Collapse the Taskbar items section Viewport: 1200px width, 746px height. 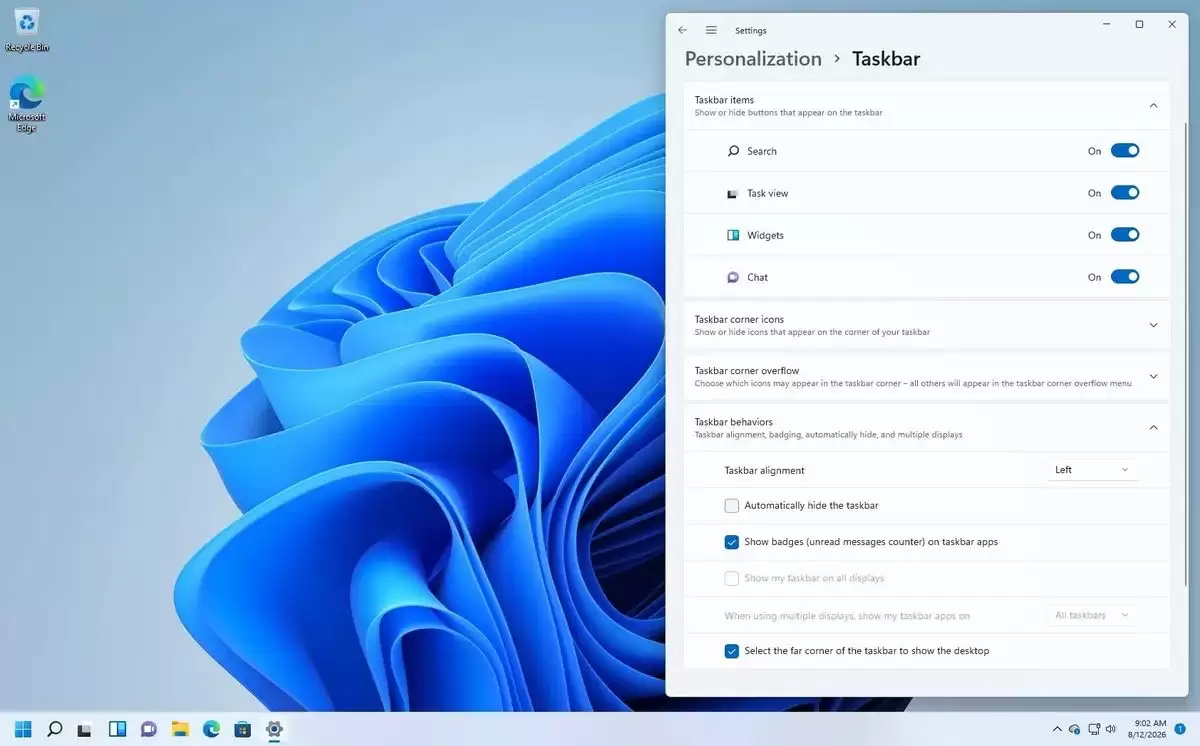(x=1153, y=105)
